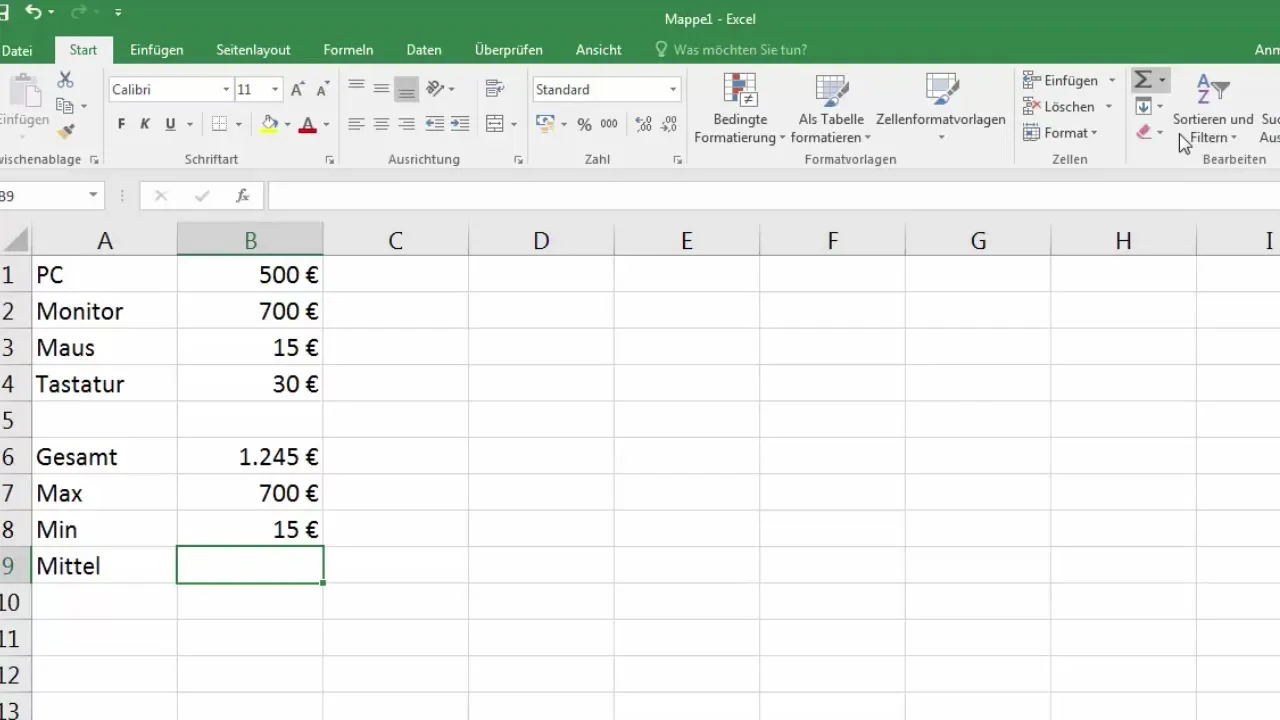
Task: Click the AutoSum sigma icon
Action: point(1143,80)
